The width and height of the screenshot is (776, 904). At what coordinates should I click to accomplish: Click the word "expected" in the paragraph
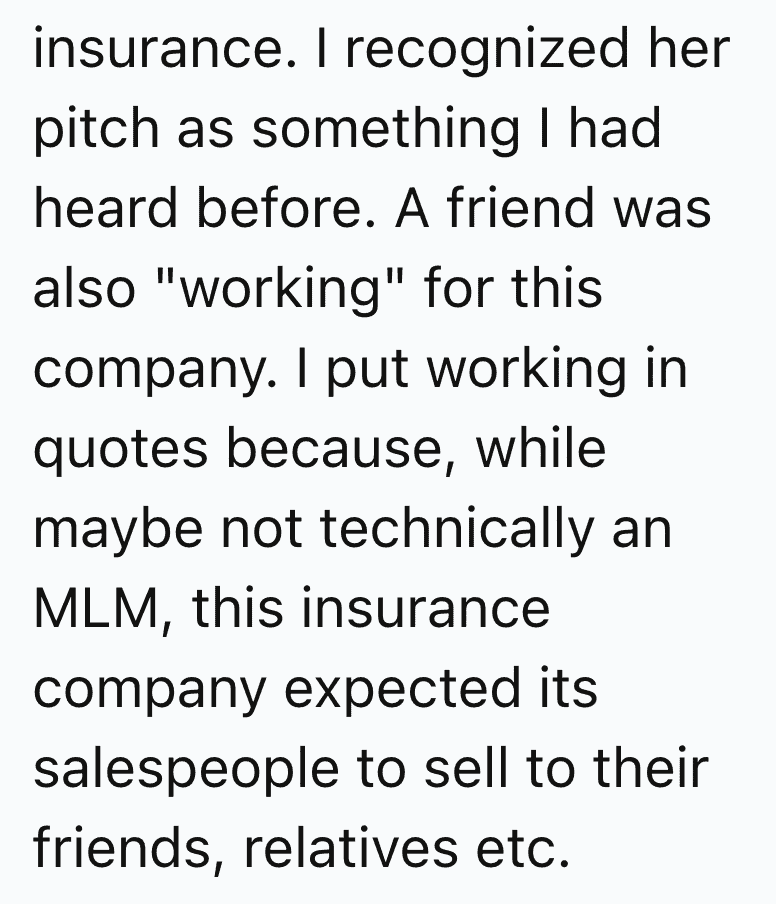[403, 691]
